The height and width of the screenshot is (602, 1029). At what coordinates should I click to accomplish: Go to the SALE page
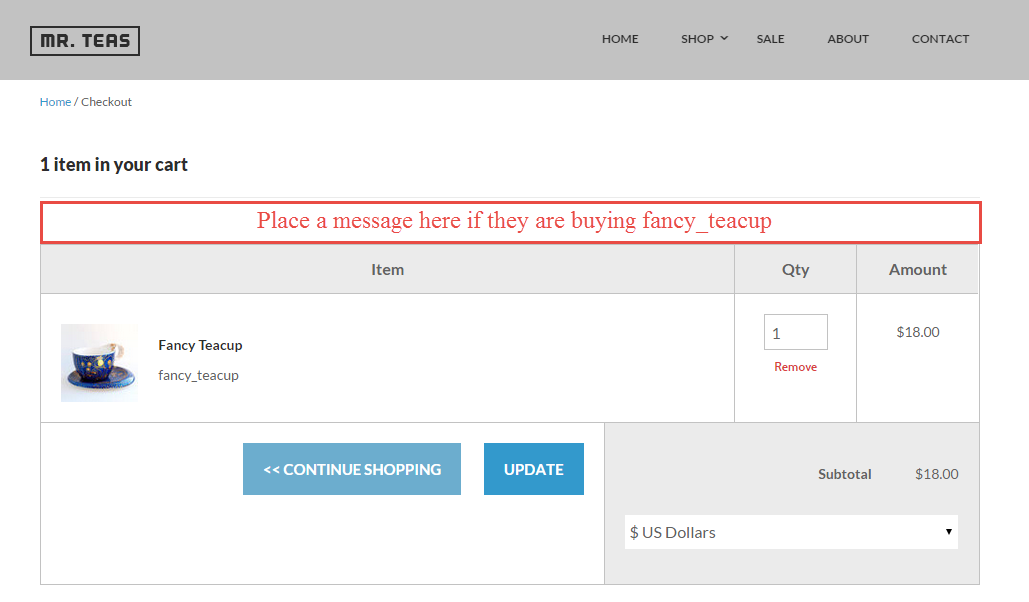click(x=770, y=39)
